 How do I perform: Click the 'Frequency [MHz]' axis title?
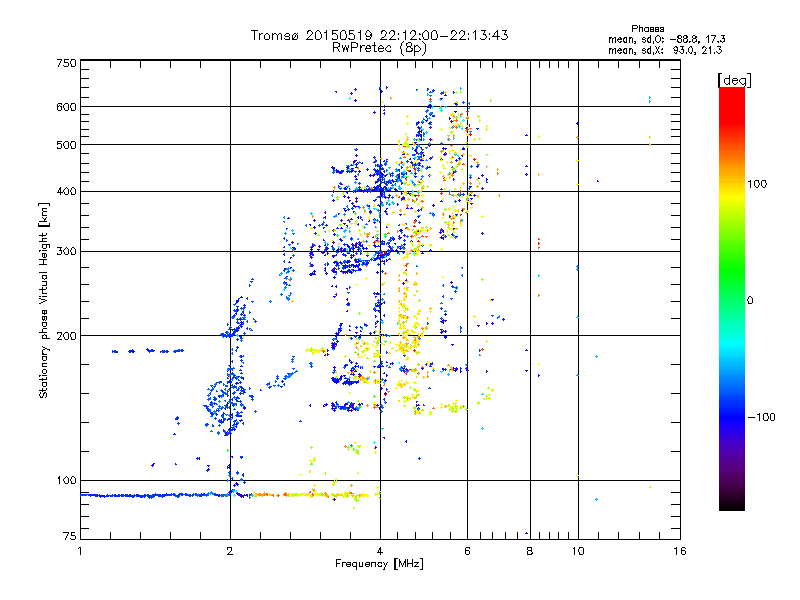tap(379, 564)
